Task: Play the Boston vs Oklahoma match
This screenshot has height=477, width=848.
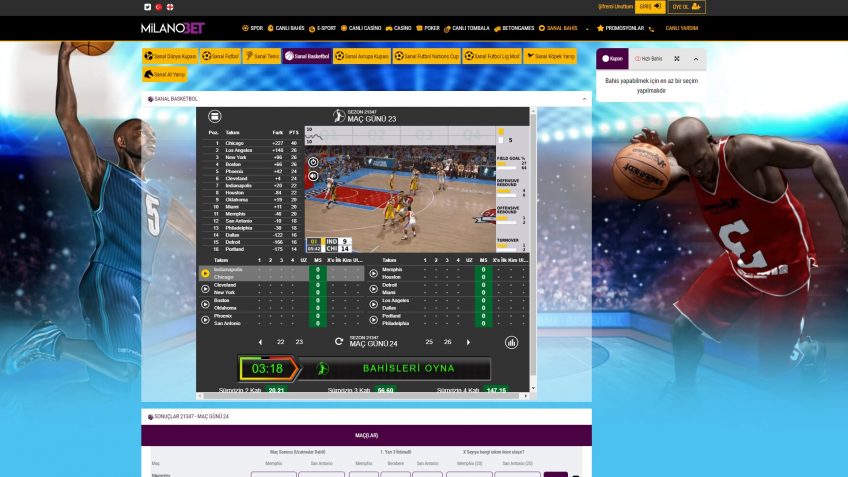Action: point(206,304)
